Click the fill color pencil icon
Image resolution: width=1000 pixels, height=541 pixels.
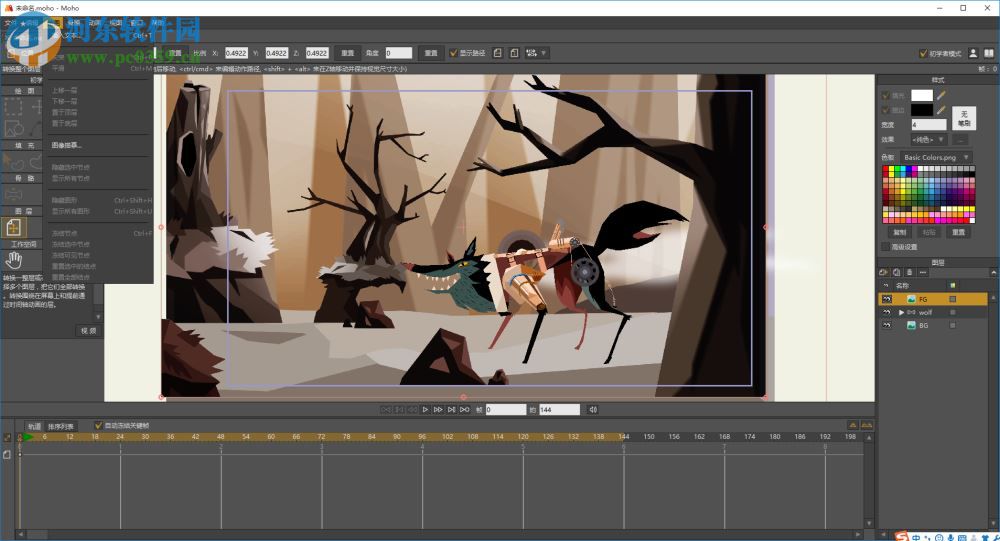click(942, 96)
